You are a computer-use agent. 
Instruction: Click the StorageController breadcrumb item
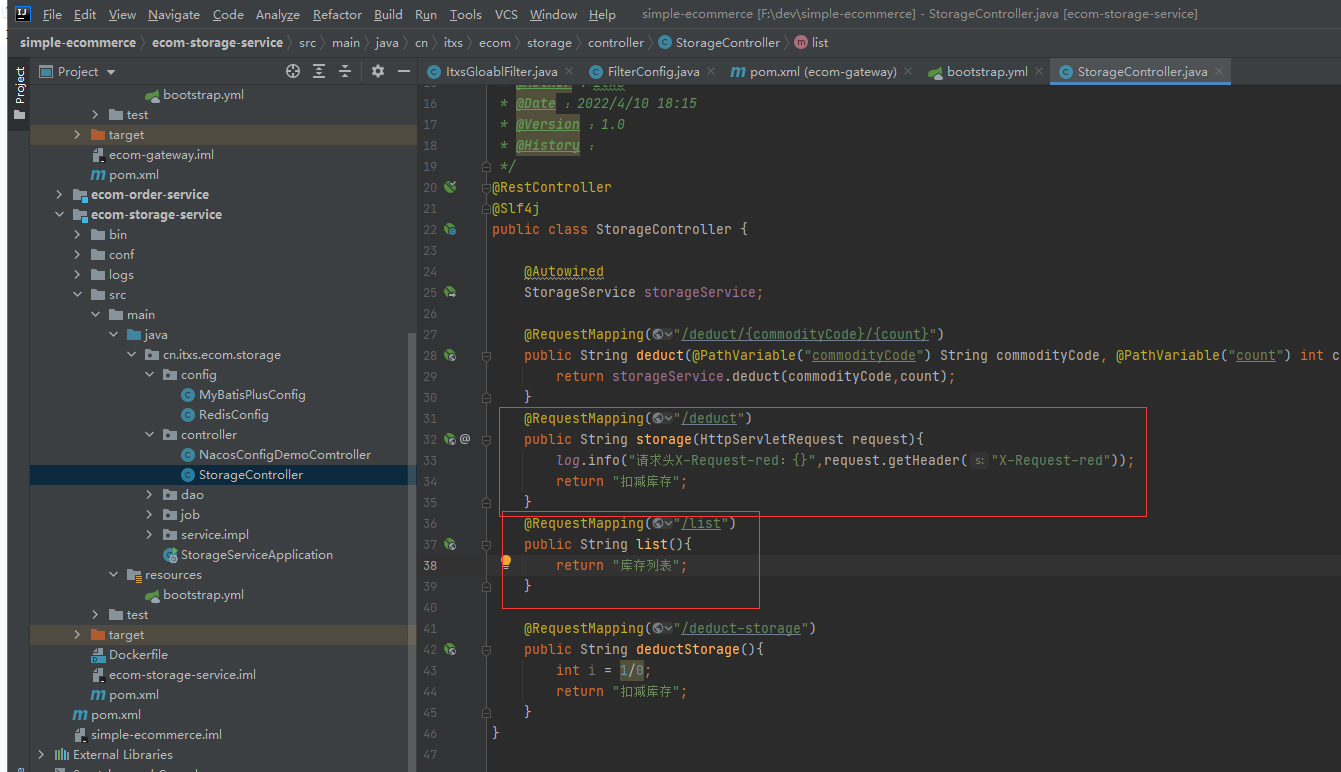coord(719,43)
